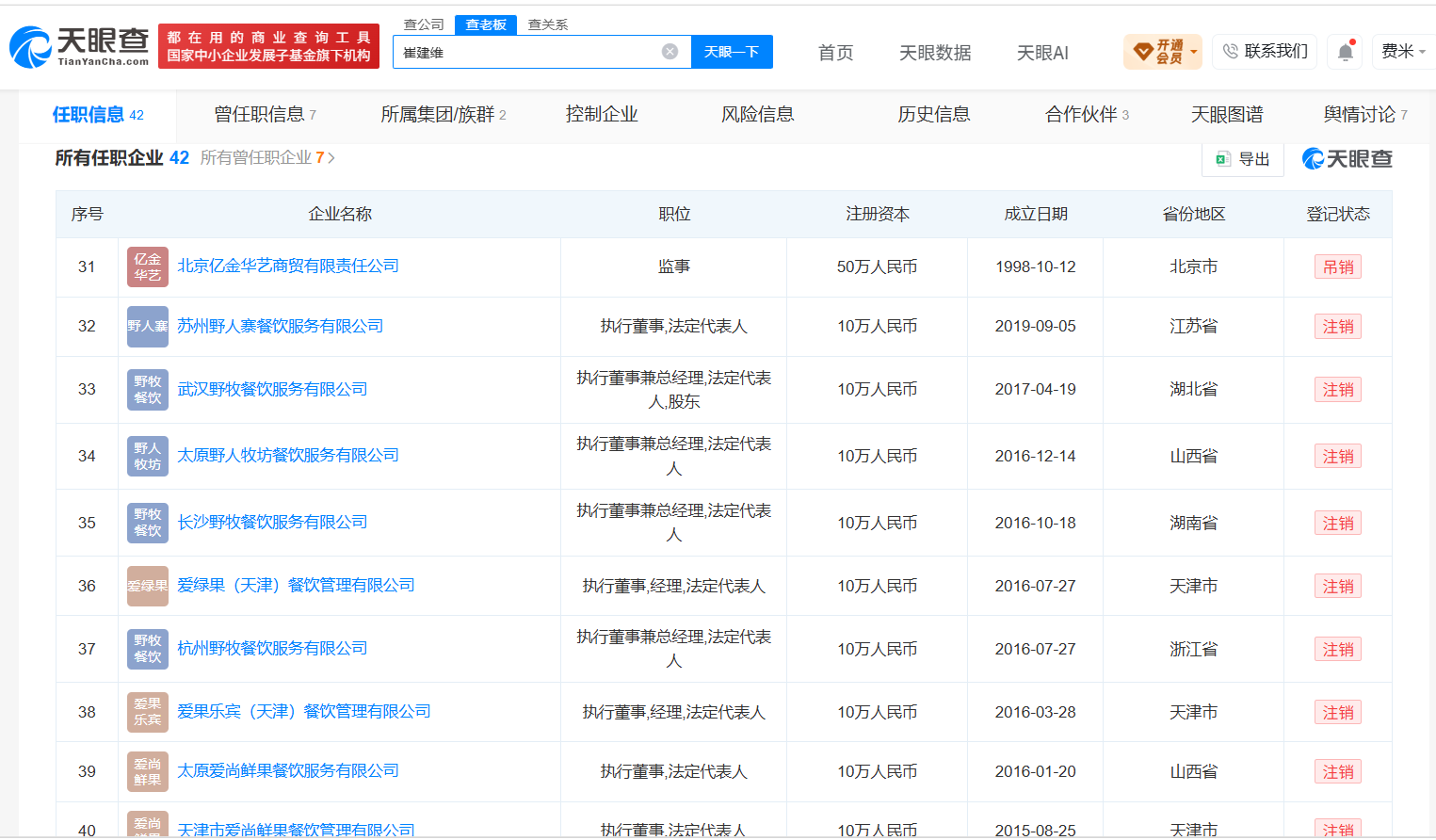
Task: Open the 舆情讨论 tab
Action: click(x=1365, y=115)
